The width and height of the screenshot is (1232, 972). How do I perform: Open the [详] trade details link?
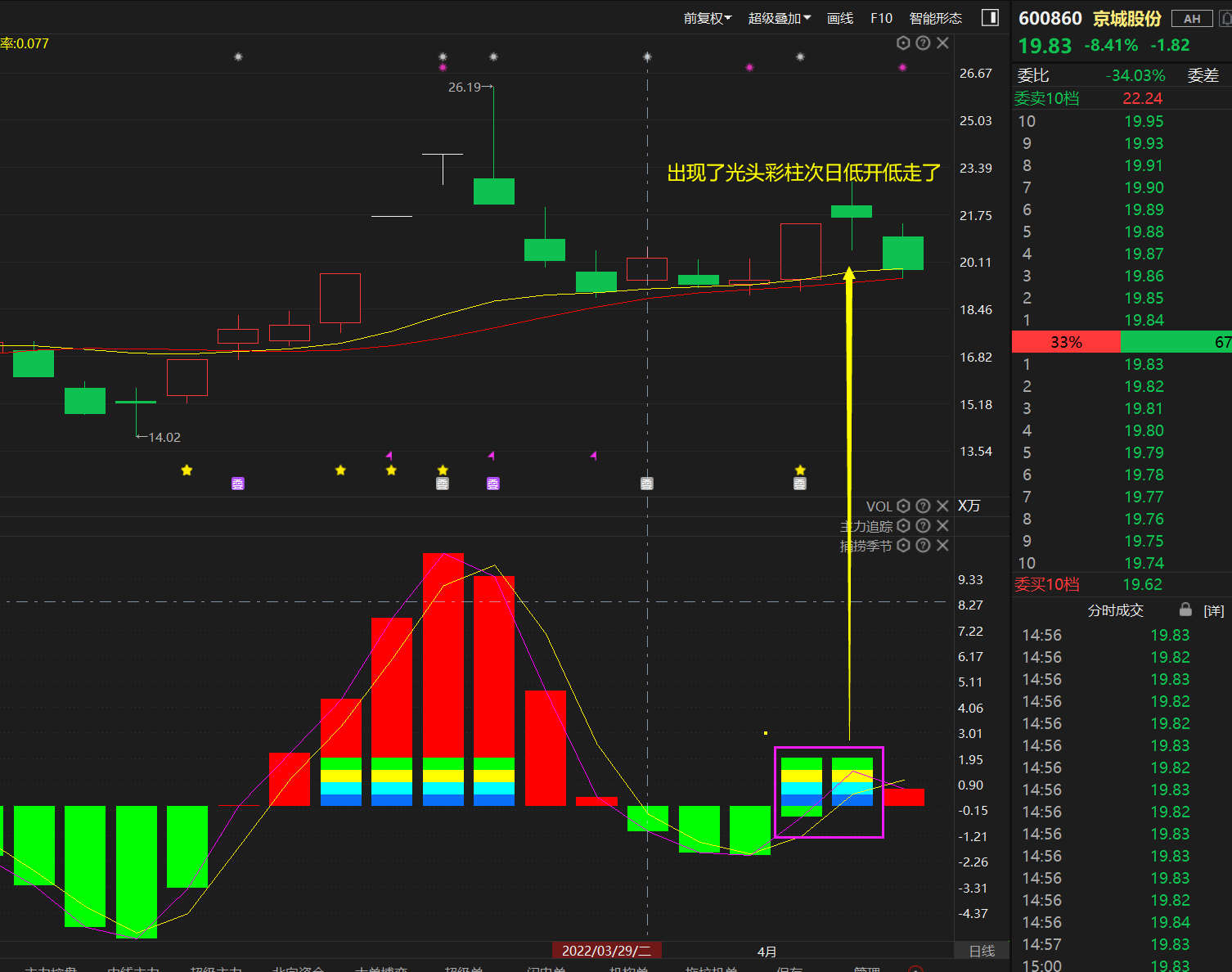[x=1214, y=610]
